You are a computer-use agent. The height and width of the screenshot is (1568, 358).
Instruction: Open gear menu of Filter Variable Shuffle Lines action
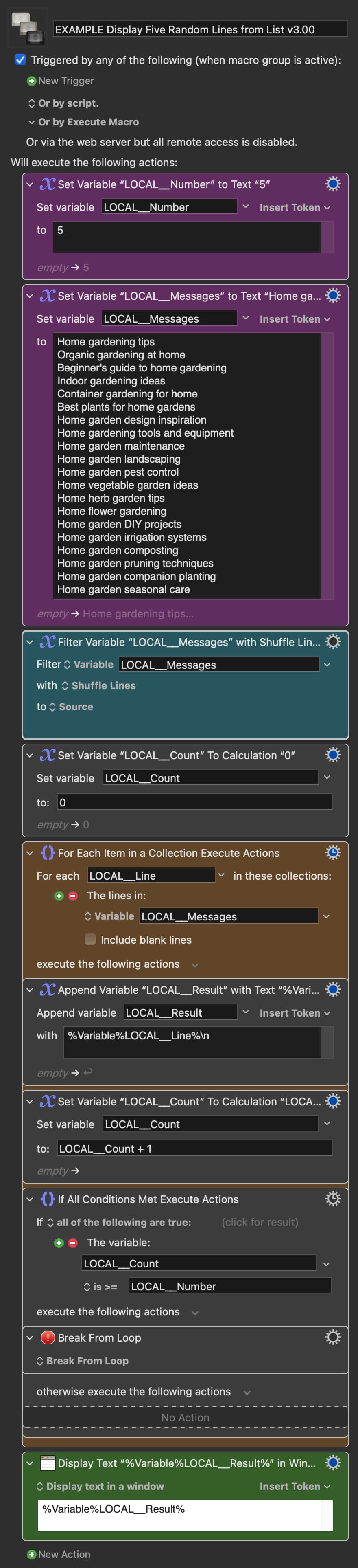coord(332,641)
